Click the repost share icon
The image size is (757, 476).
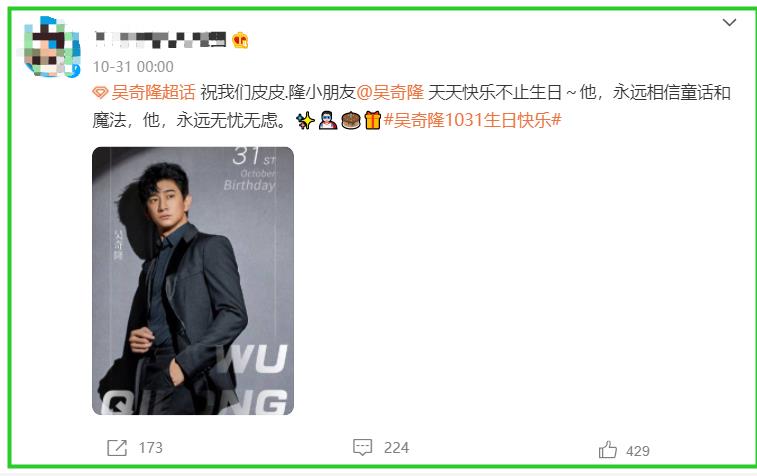pyautogui.click(x=117, y=448)
